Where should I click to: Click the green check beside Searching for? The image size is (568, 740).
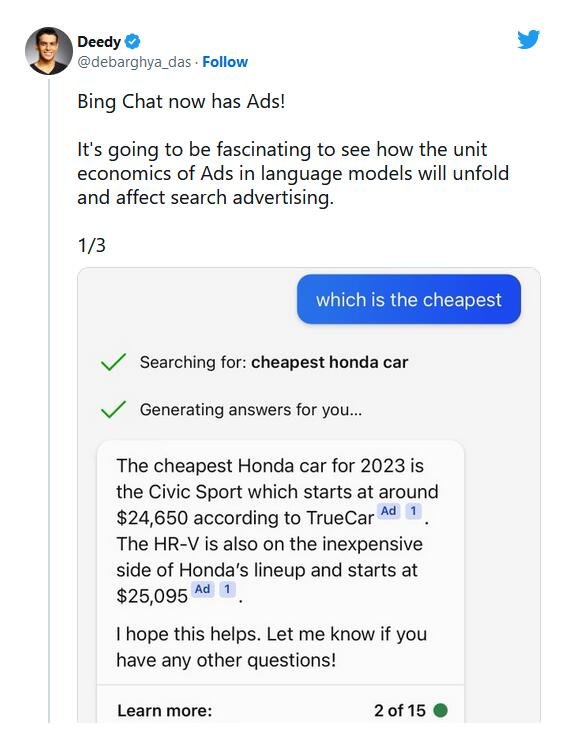(x=113, y=362)
